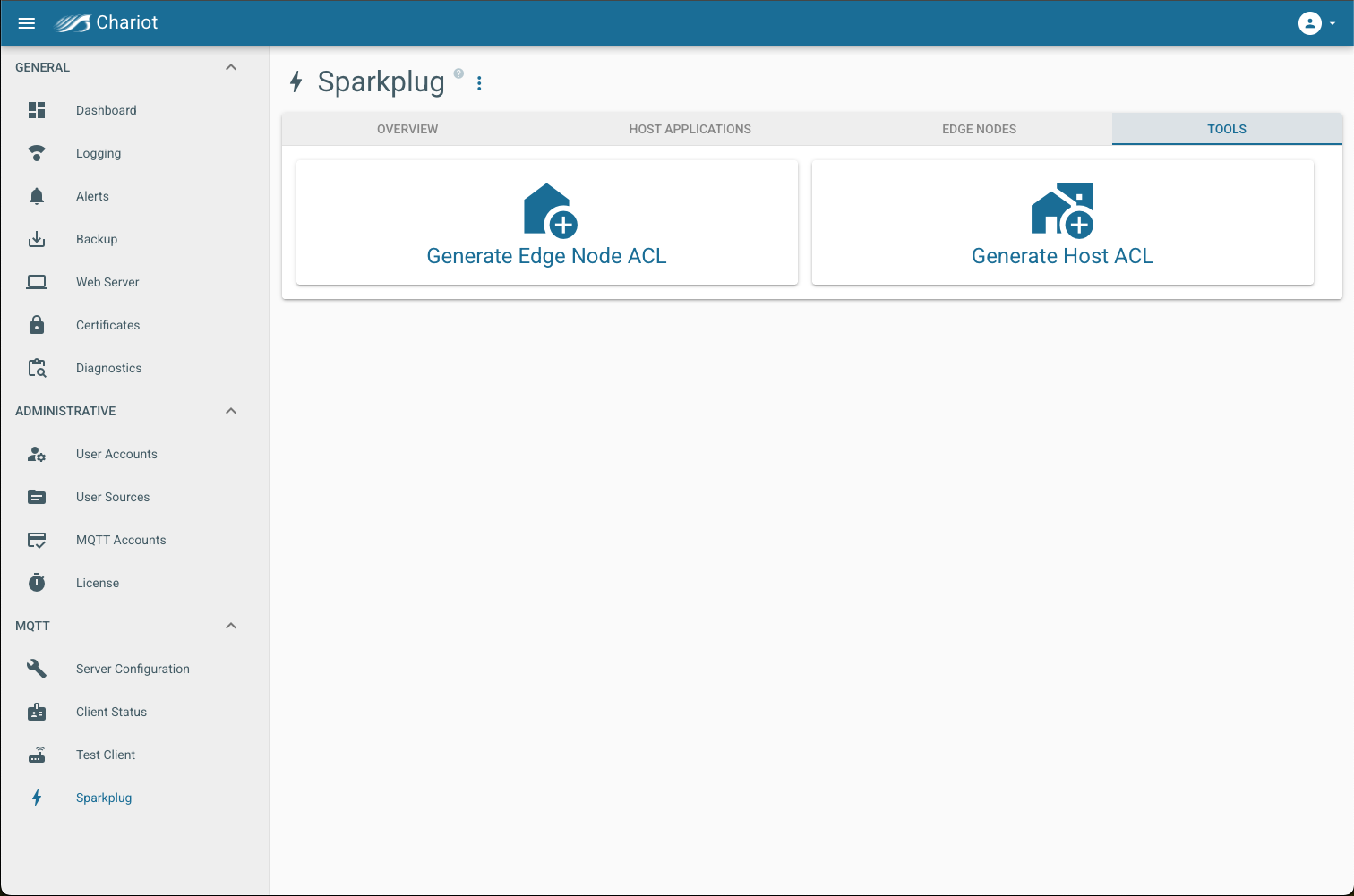Click the Server Configuration wrench icon
This screenshot has height=896, width=1354.
[37, 669]
